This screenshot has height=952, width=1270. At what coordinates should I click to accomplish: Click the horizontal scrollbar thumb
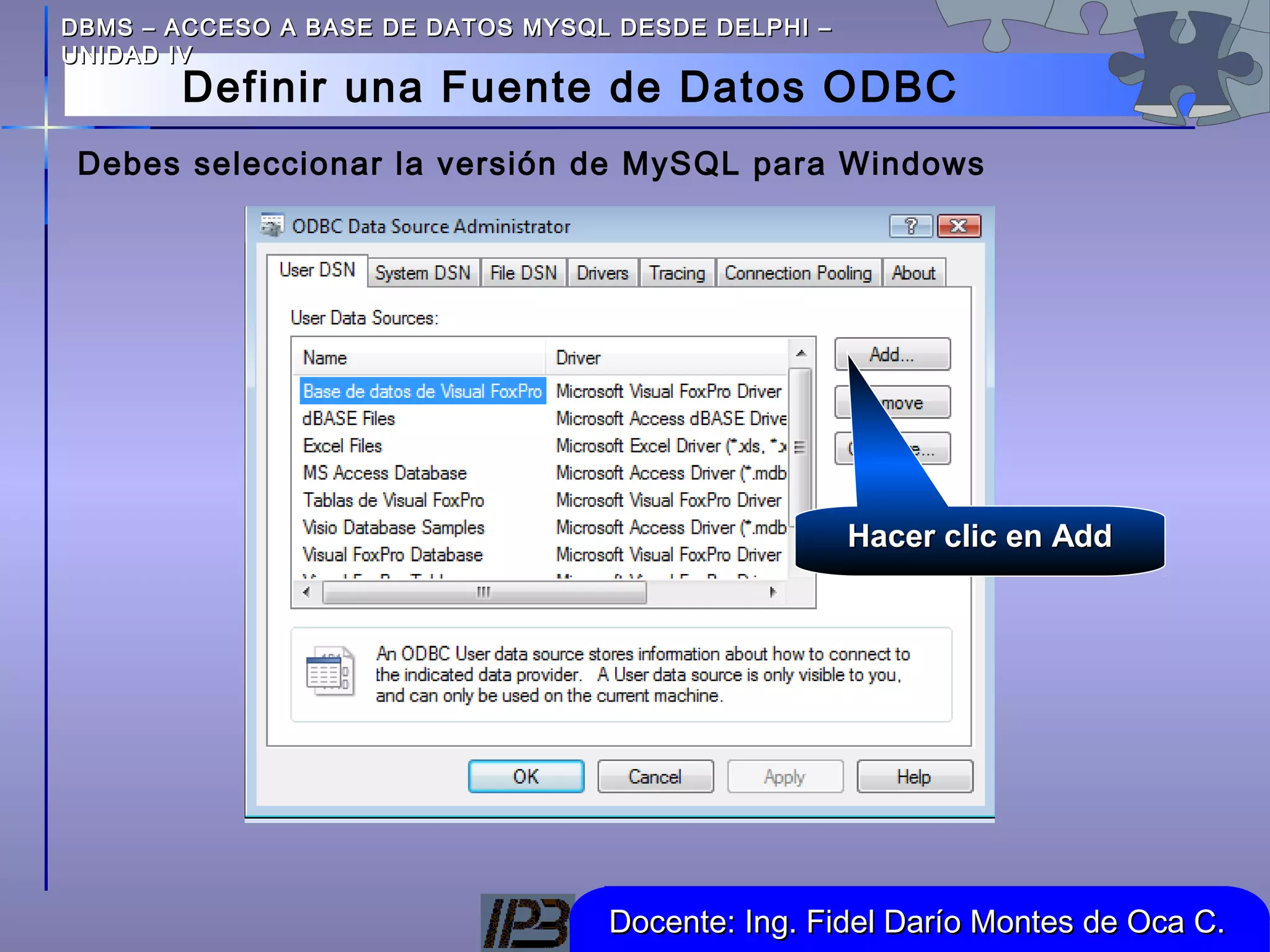[484, 593]
